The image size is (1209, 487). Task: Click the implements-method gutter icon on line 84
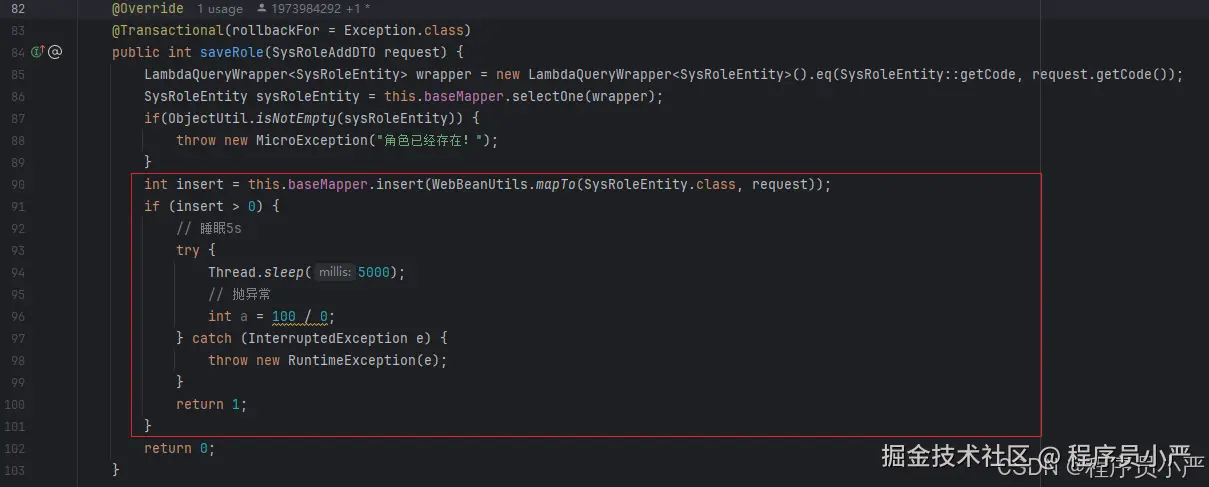pos(38,52)
